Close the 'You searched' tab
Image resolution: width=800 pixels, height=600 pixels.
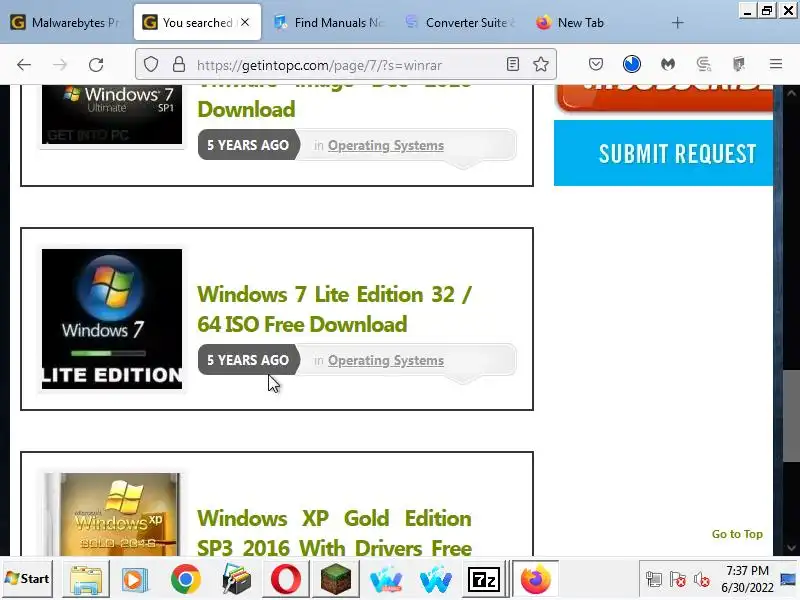point(245,22)
